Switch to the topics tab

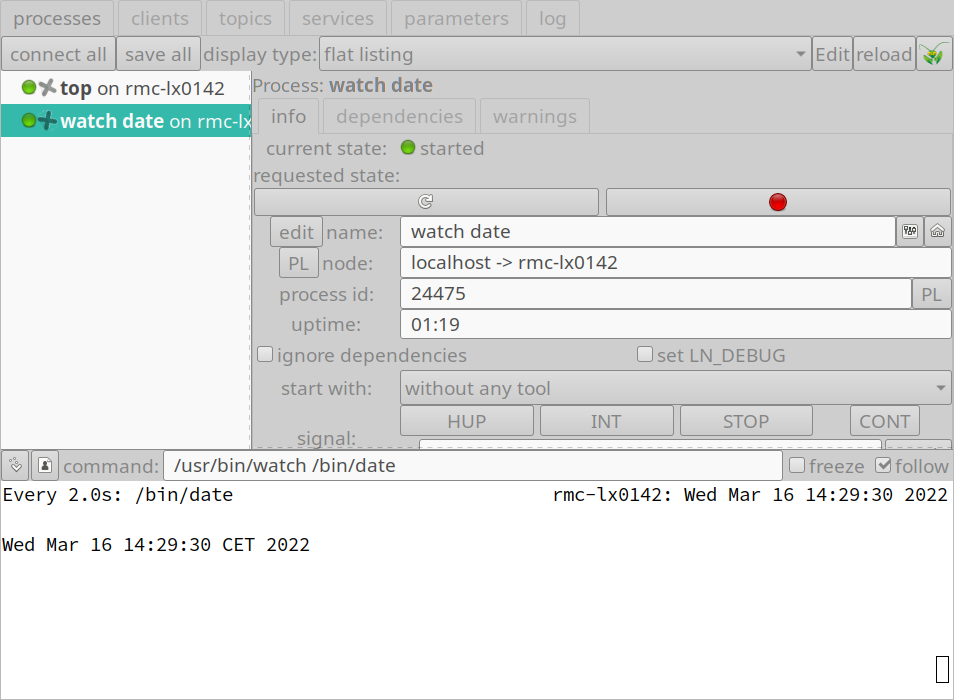click(245, 18)
